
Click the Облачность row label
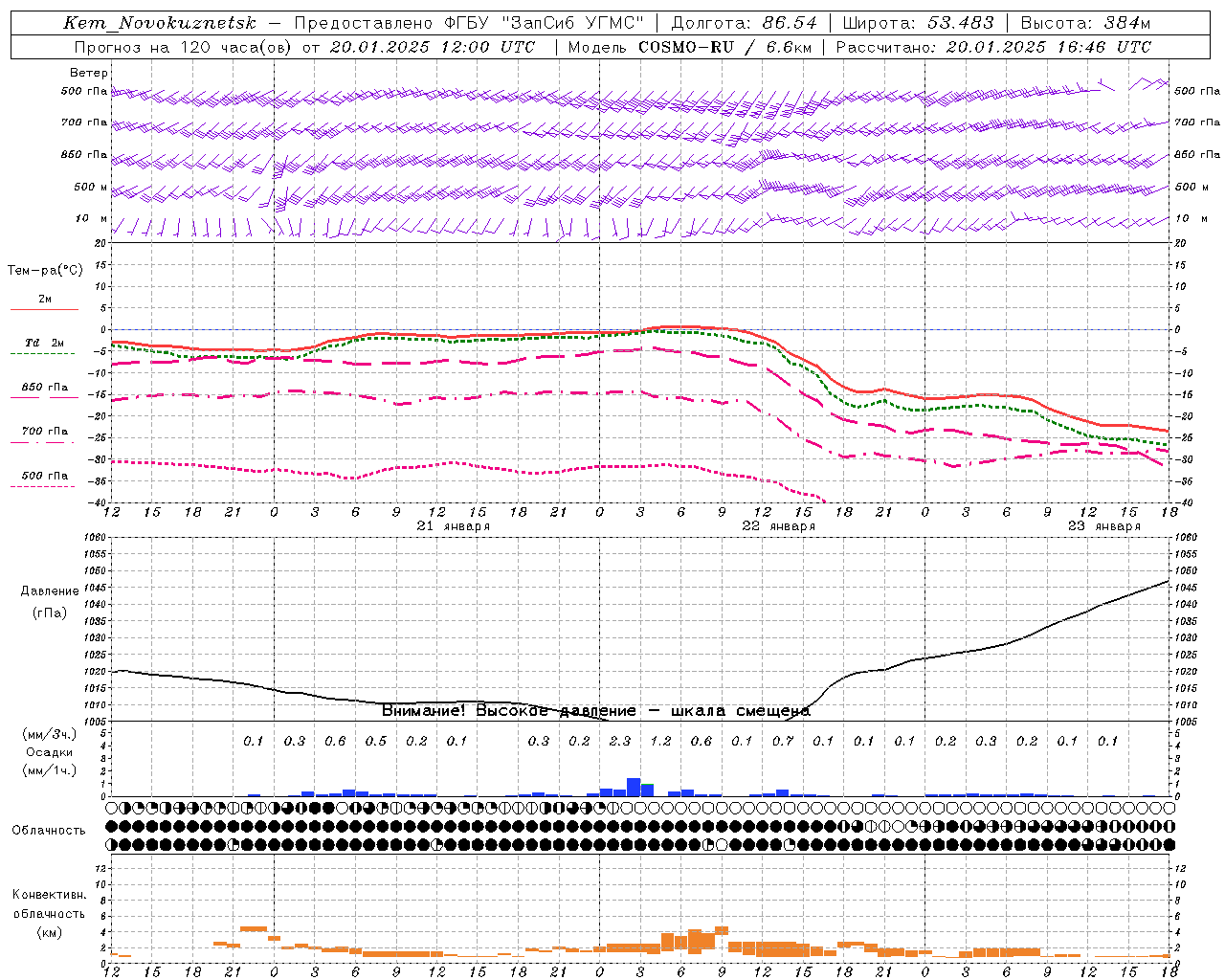(x=49, y=831)
